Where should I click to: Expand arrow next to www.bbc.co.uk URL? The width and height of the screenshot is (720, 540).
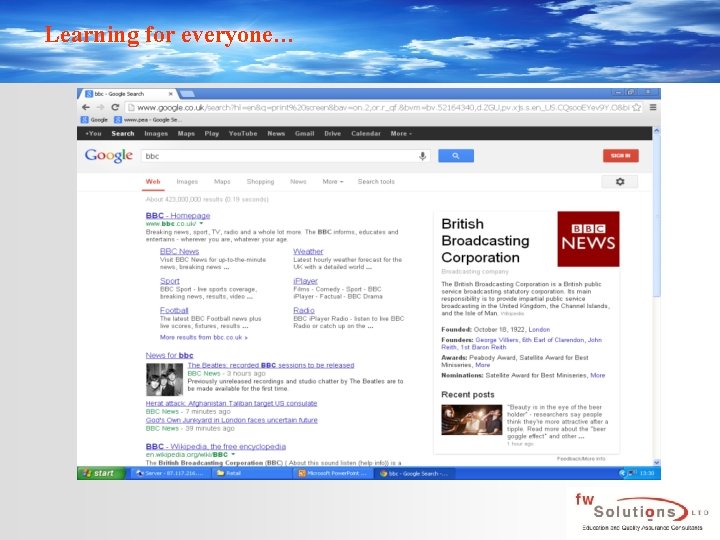pyautogui.click(x=201, y=224)
